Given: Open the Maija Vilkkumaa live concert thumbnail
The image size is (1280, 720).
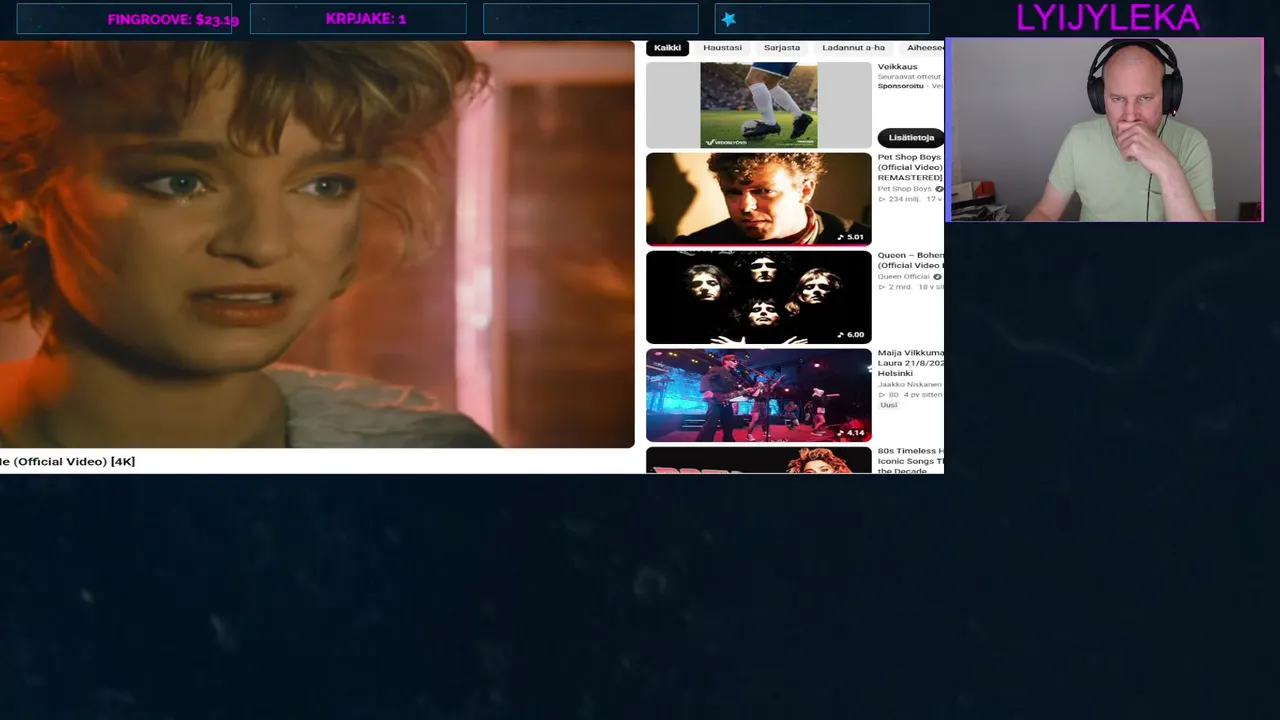Looking at the screenshot, I should tap(758, 395).
